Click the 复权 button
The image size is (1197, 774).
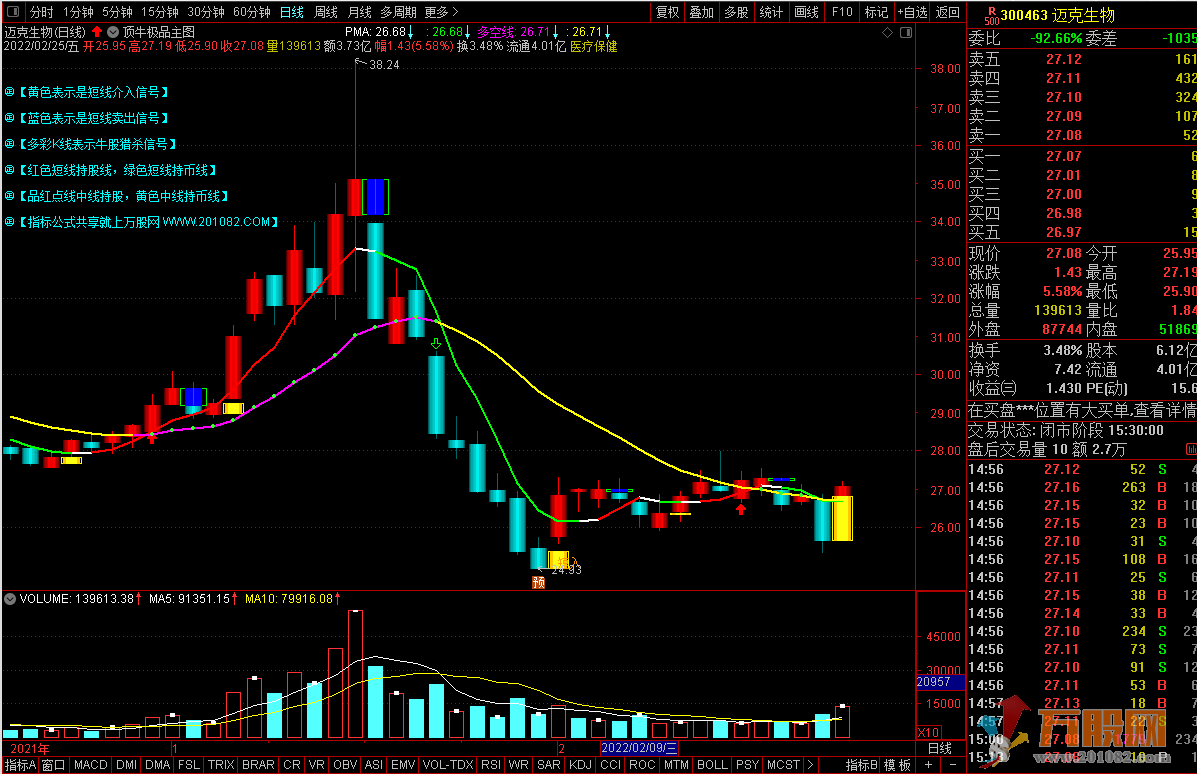[x=667, y=12]
